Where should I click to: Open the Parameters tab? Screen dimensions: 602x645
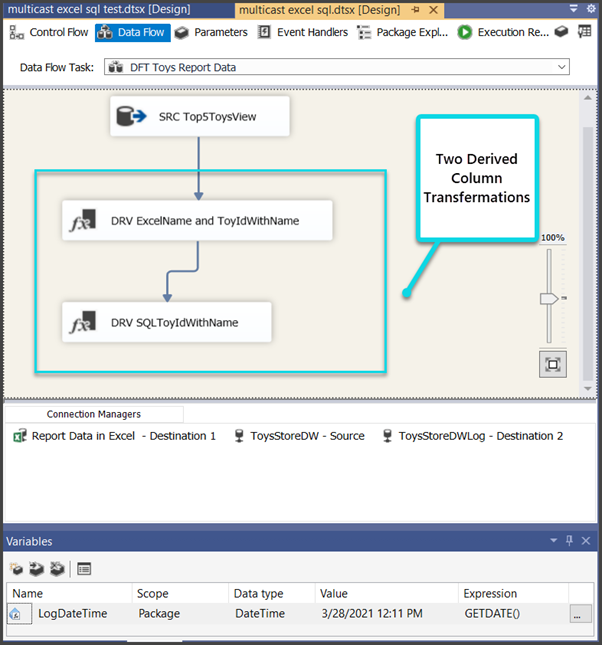click(x=211, y=32)
